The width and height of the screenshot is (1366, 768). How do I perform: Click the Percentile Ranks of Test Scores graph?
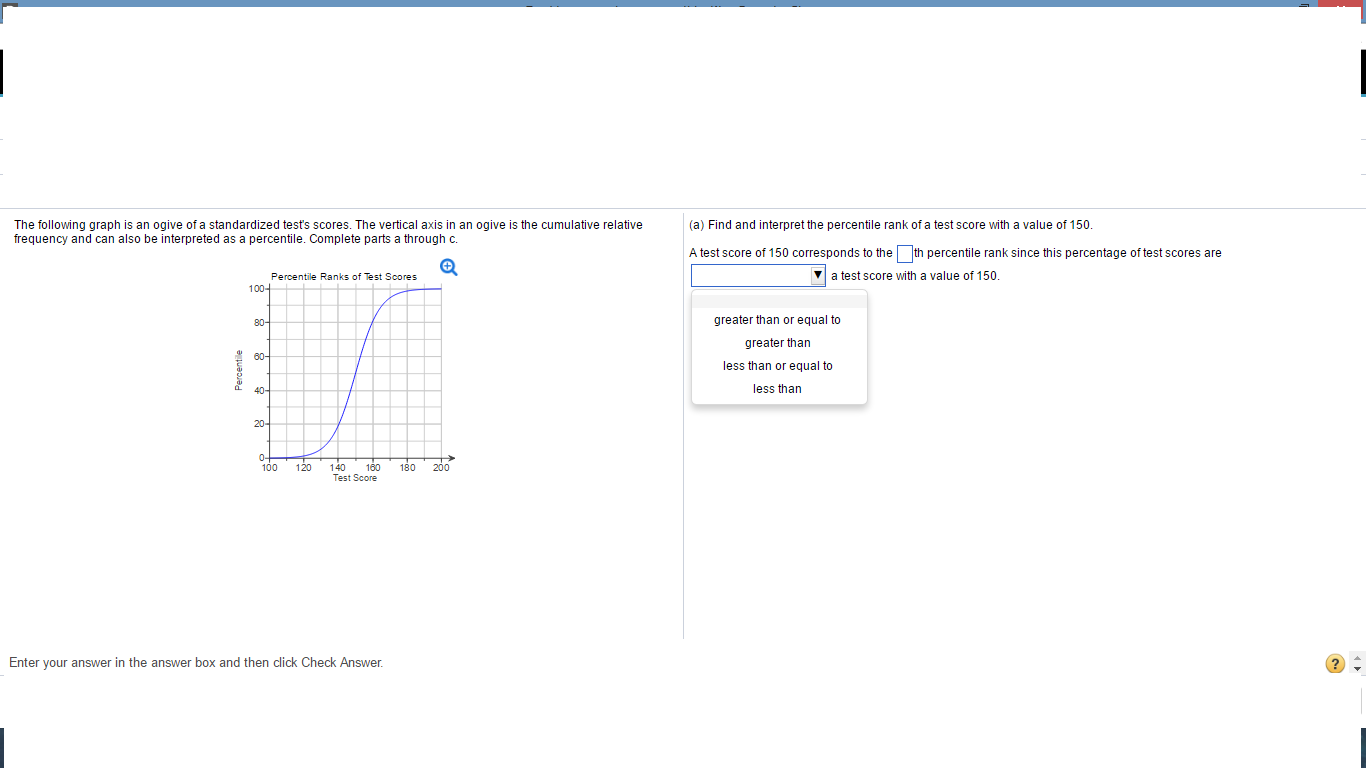point(355,370)
